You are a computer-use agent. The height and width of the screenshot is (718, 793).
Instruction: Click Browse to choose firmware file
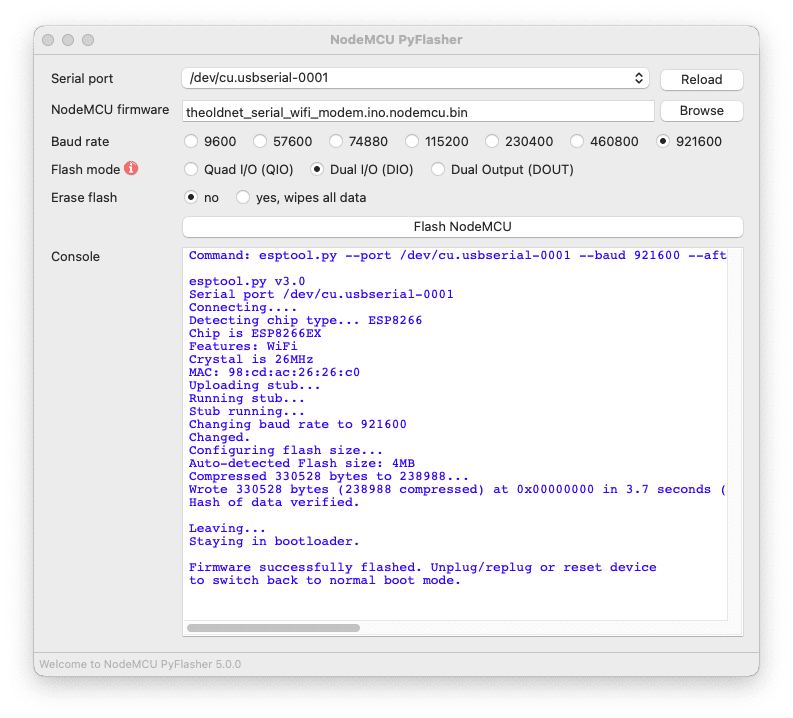[701, 111]
